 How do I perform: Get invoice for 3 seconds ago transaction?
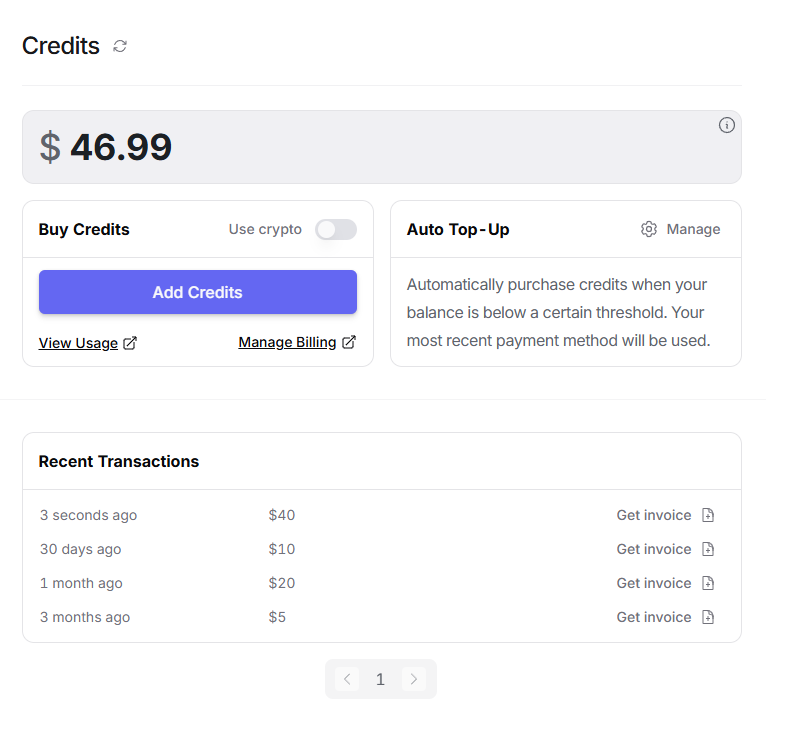(654, 515)
